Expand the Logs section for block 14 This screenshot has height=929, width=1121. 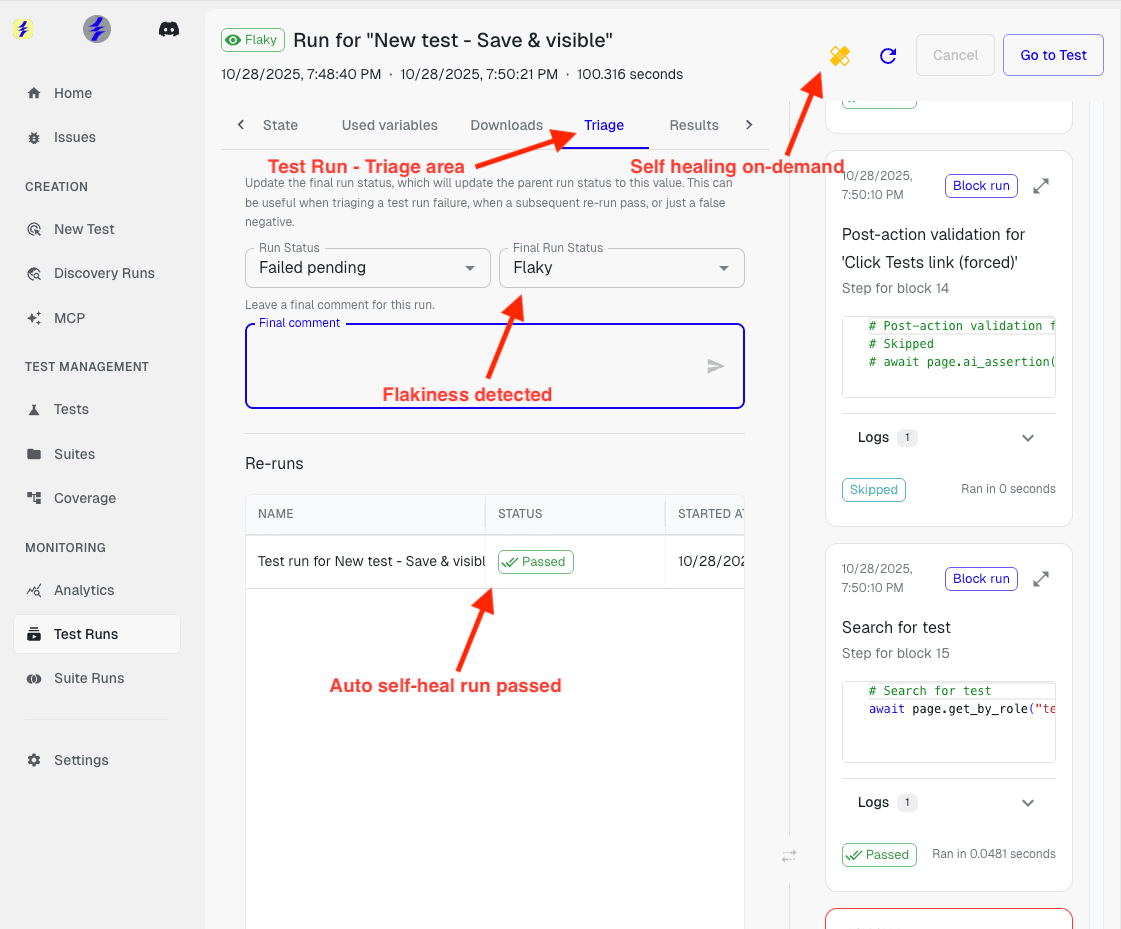click(x=1028, y=438)
